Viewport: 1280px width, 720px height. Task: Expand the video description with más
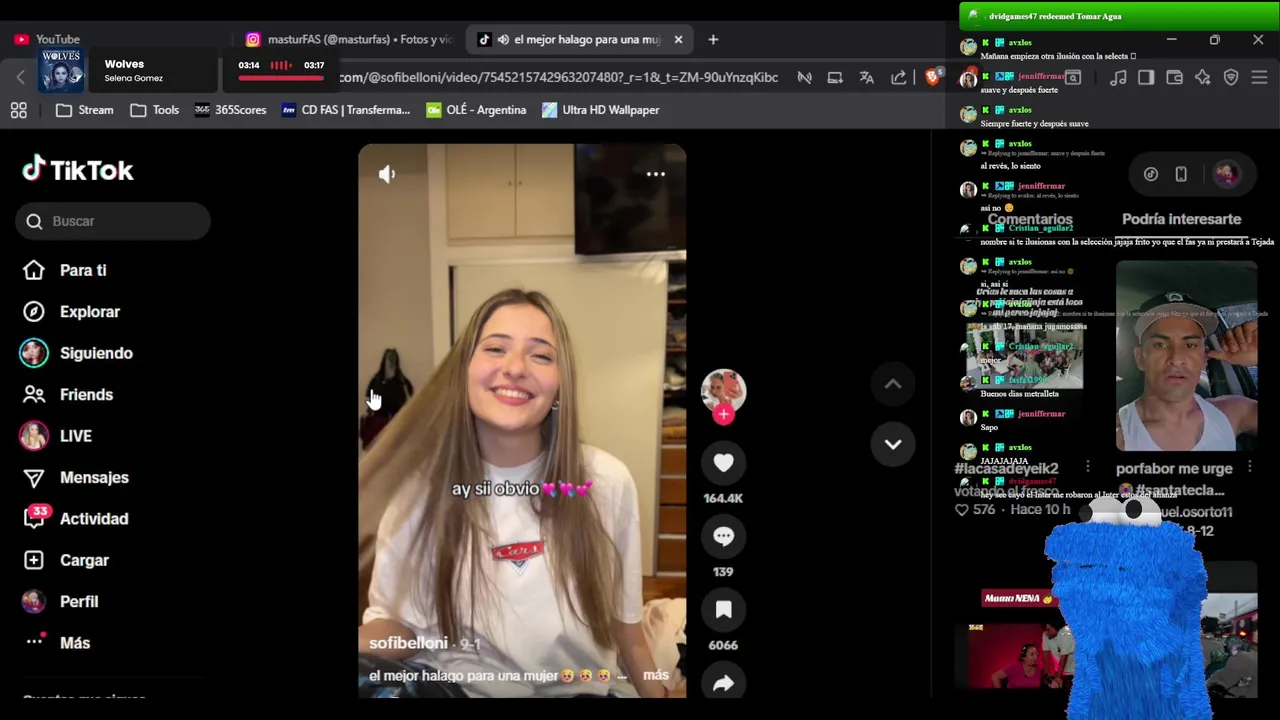click(656, 675)
